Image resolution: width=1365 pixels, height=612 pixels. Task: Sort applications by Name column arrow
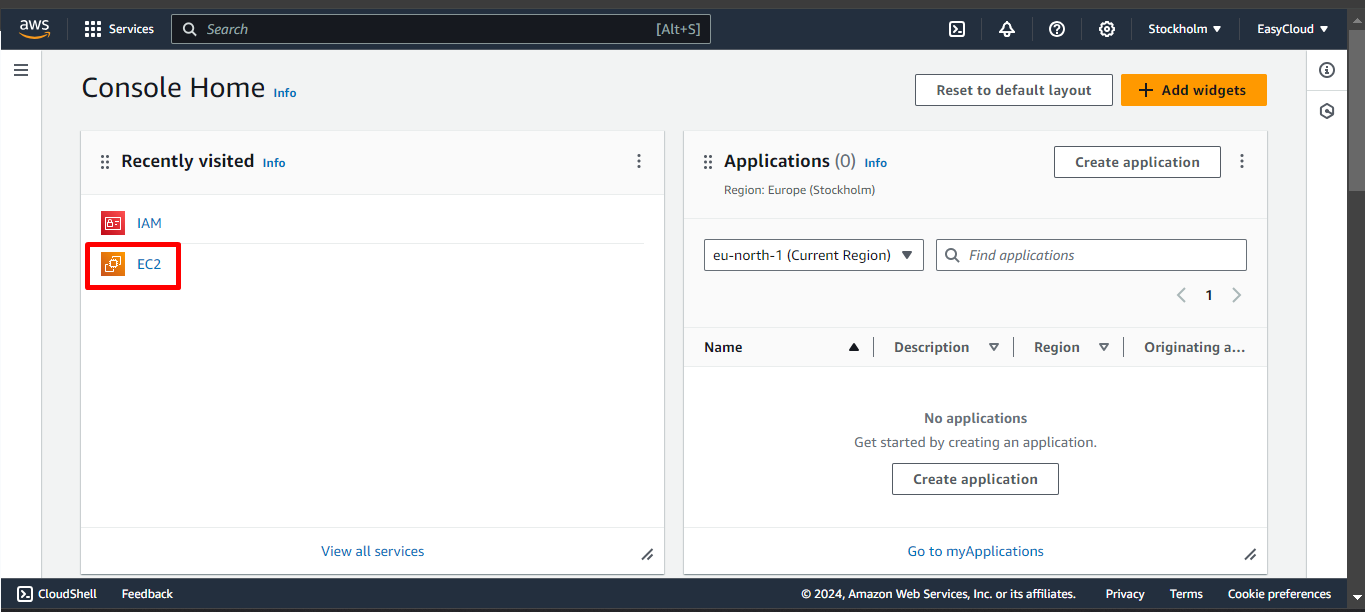coord(854,347)
